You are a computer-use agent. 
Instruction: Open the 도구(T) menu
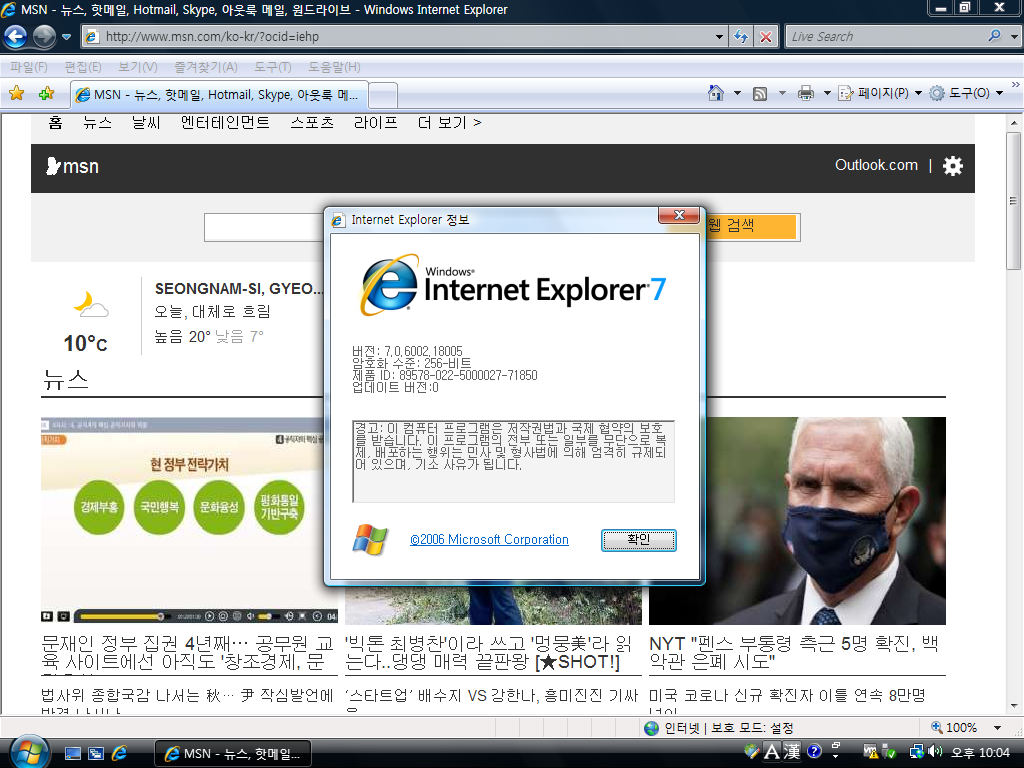coord(272,67)
